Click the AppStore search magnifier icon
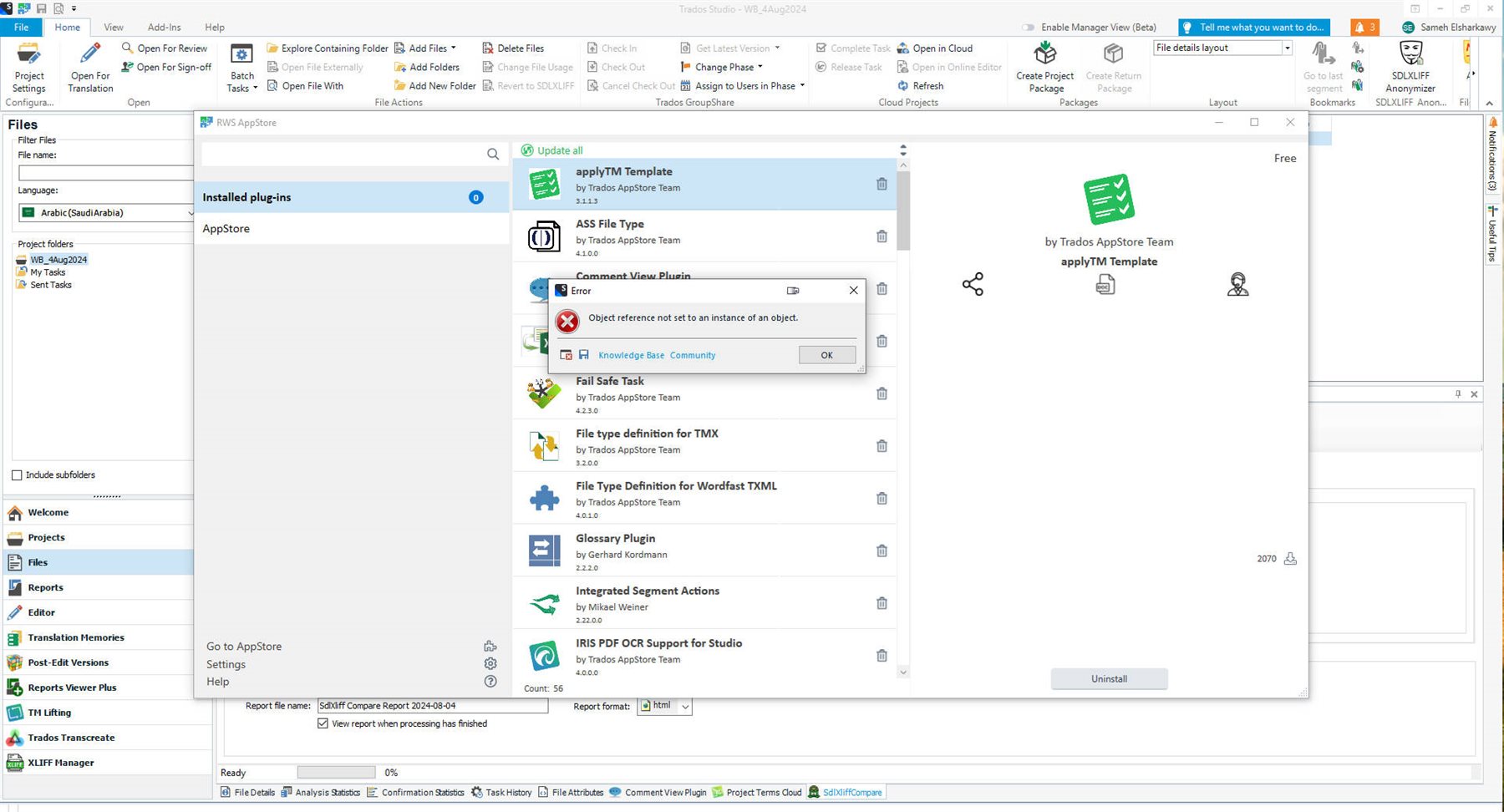The image size is (1504, 812). pos(493,154)
